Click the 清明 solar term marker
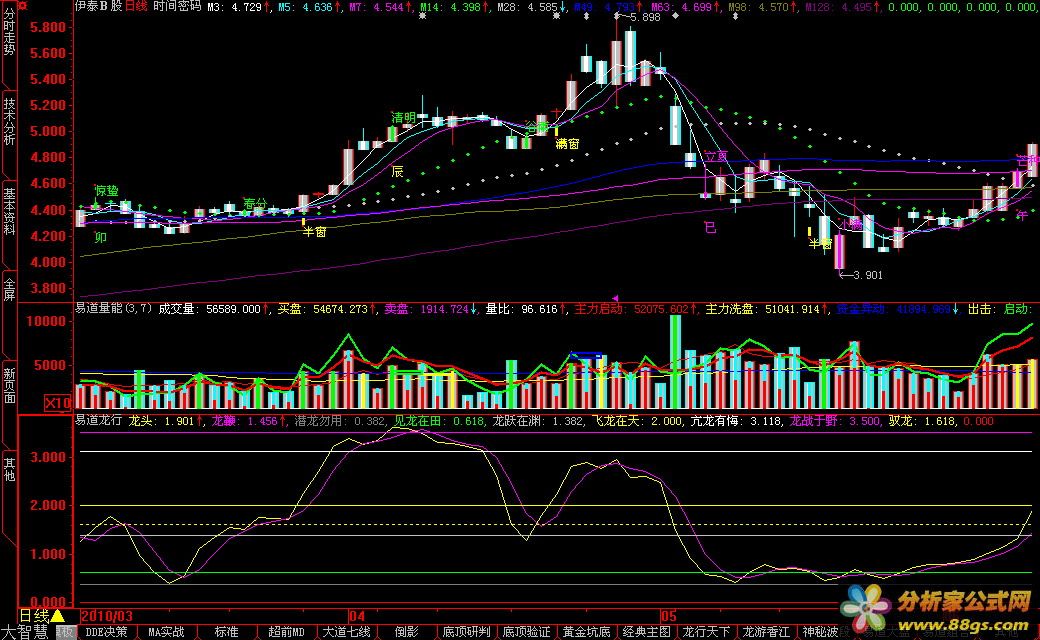 tap(403, 117)
